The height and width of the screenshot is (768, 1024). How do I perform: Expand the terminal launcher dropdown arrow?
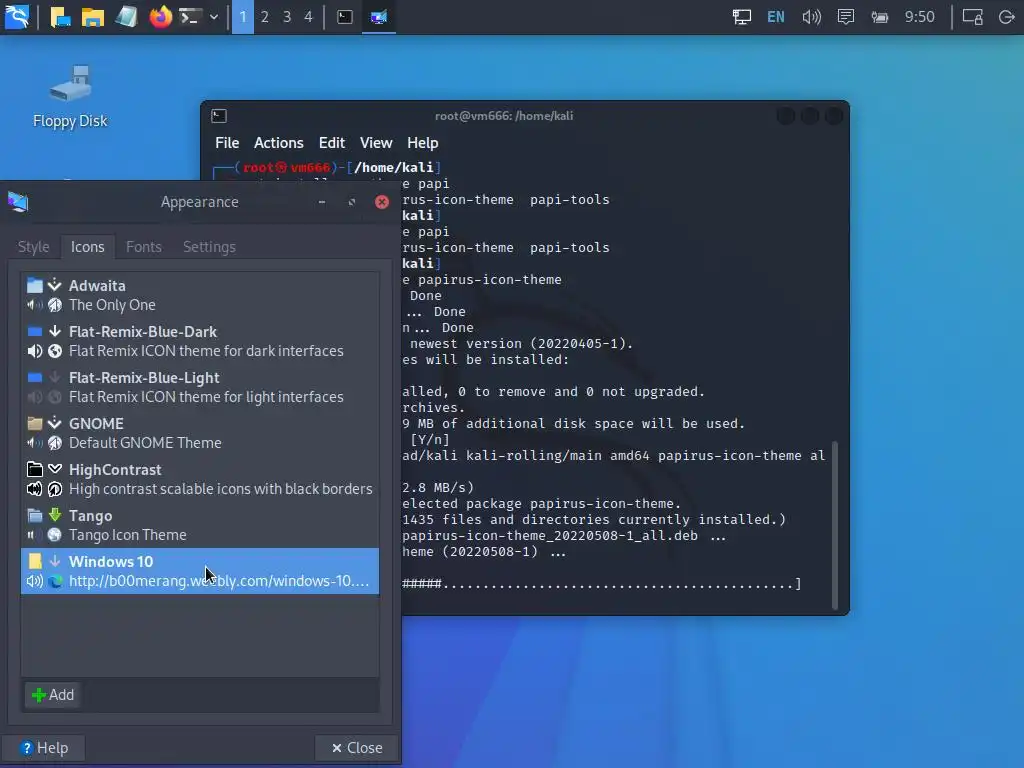pyautogui.click(x=214, y=17)
